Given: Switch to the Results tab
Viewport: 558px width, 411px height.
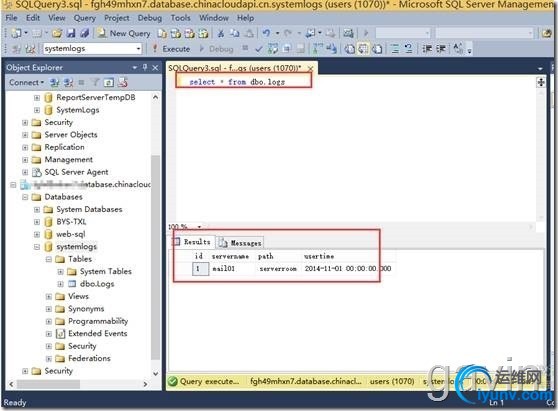Looking at the screenshot, I should click(193, 242).
